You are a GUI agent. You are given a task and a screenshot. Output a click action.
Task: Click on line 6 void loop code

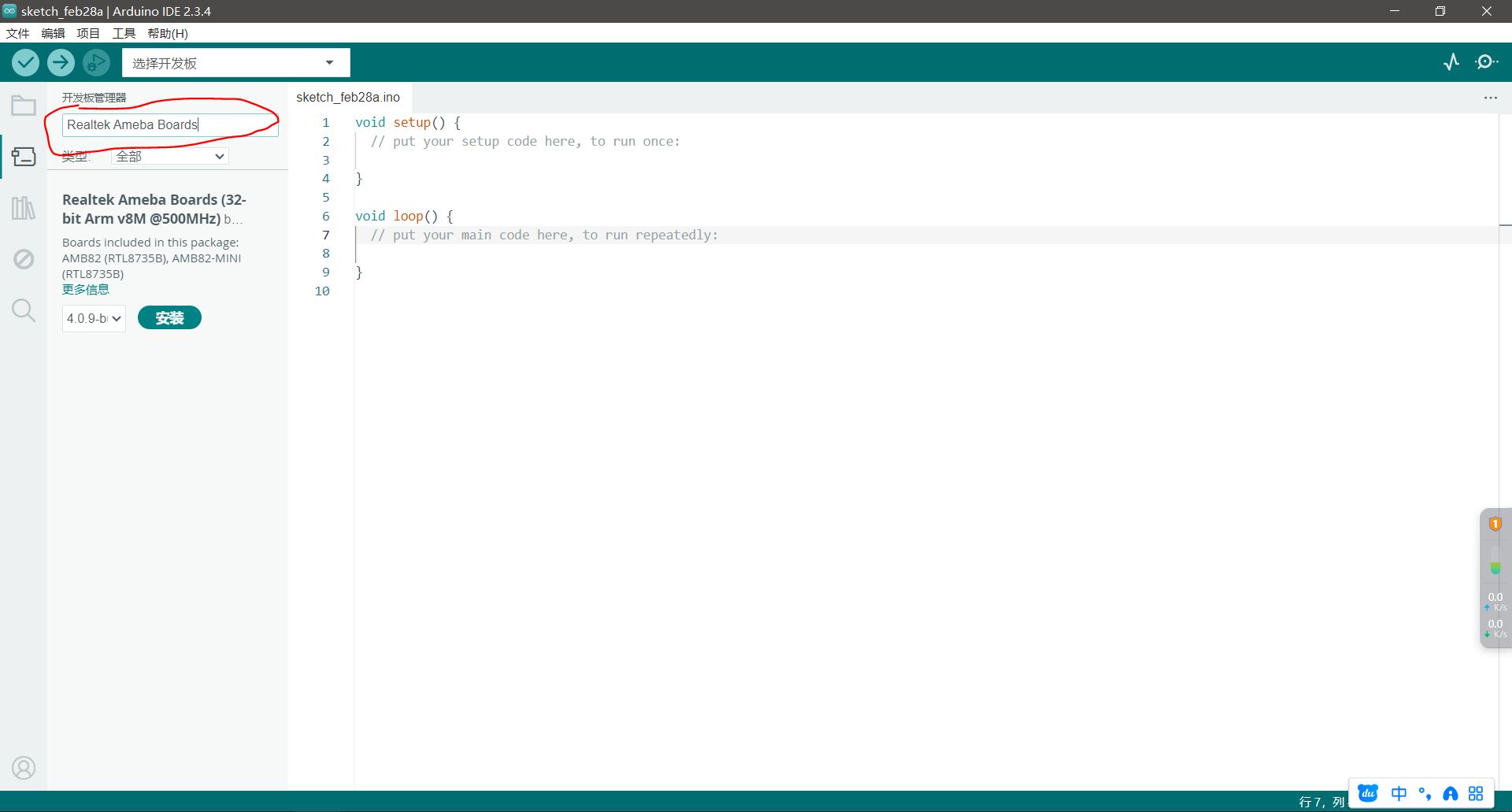coord(404,216)
